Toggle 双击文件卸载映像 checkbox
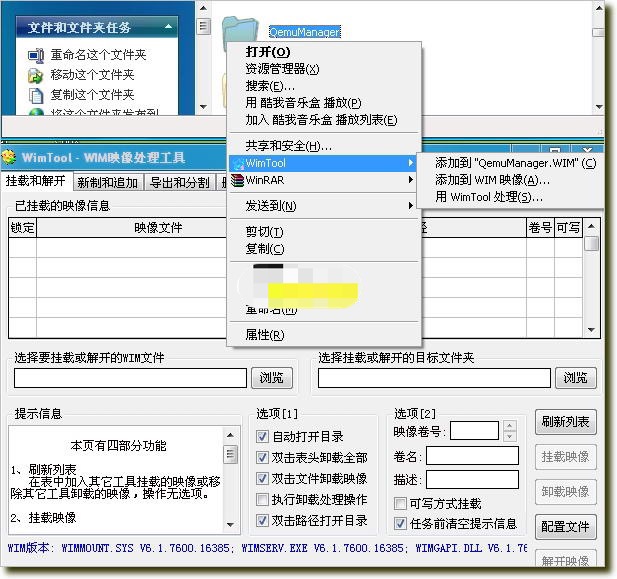617x579 pixels. tap(262, 479)
